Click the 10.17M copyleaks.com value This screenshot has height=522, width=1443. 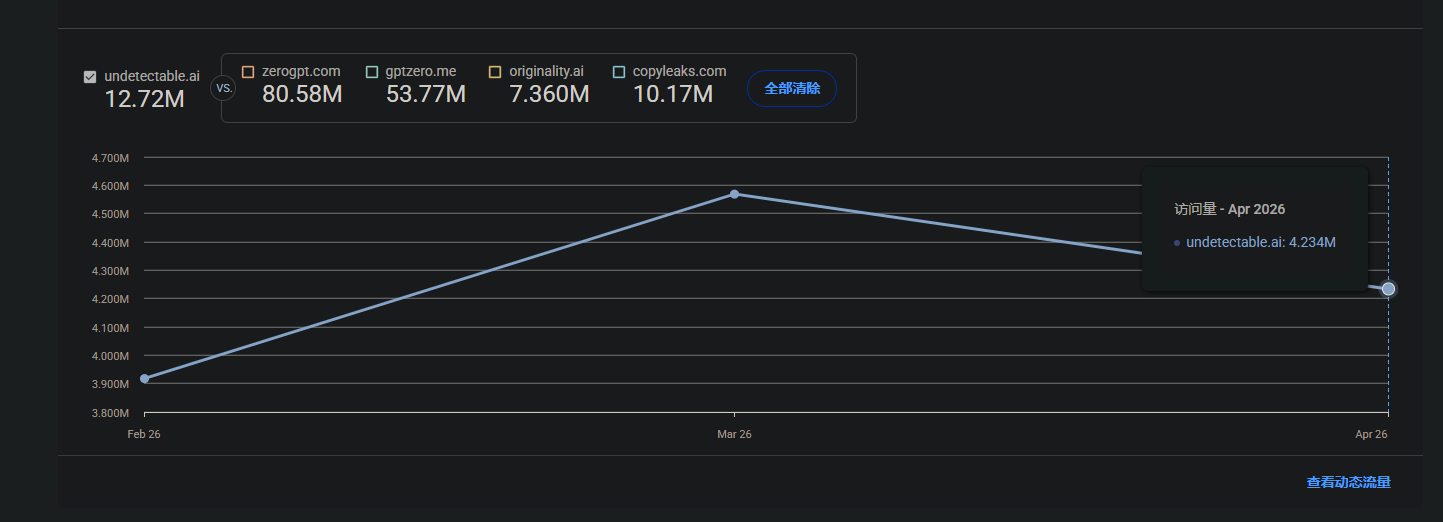coord(673,95)
